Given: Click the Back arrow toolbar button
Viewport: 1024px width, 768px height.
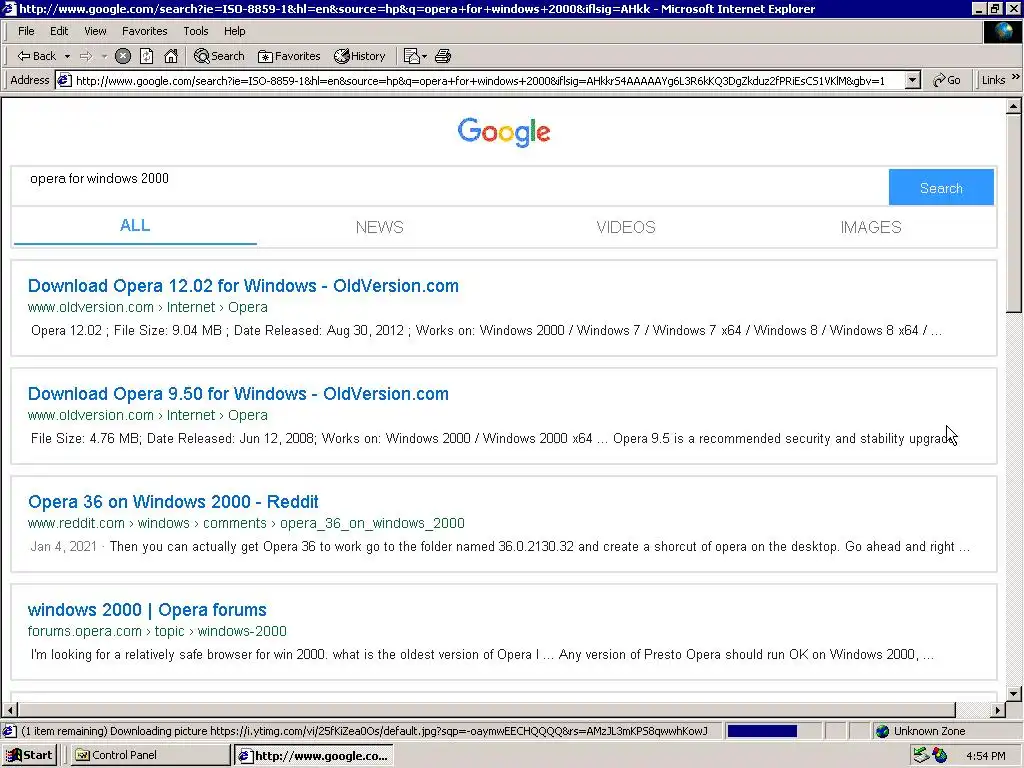Looking at the screenshot, I should click(37, 56).
